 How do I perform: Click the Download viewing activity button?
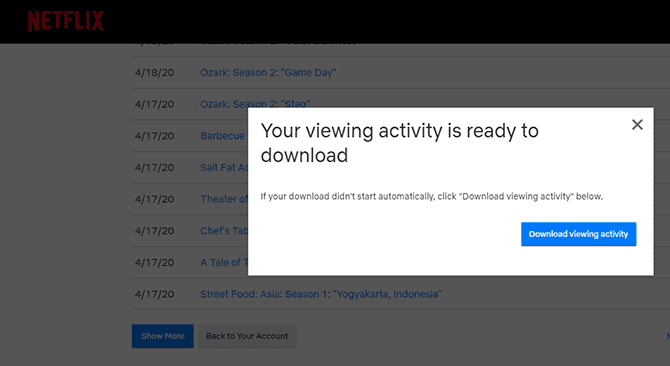(579, 234)
